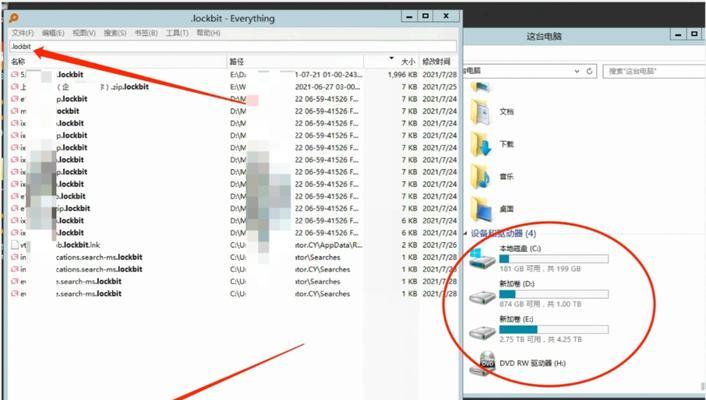The width and height of the screenshot is (706, 400).
Task: Expand the Explorer address bar dropdown arrow
Action: point(577,71)
